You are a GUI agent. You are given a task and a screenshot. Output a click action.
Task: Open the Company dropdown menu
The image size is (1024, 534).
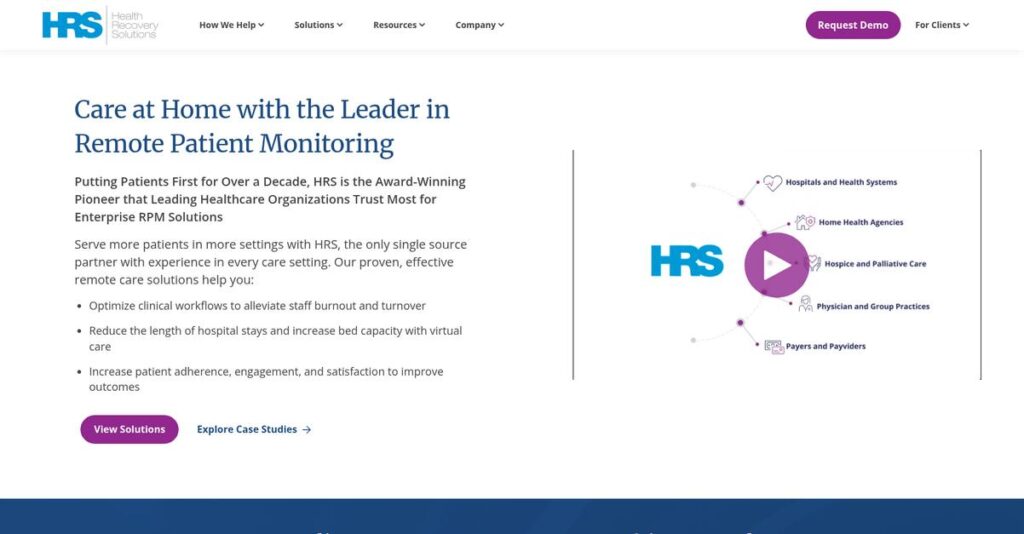click(x=479, y=25)
